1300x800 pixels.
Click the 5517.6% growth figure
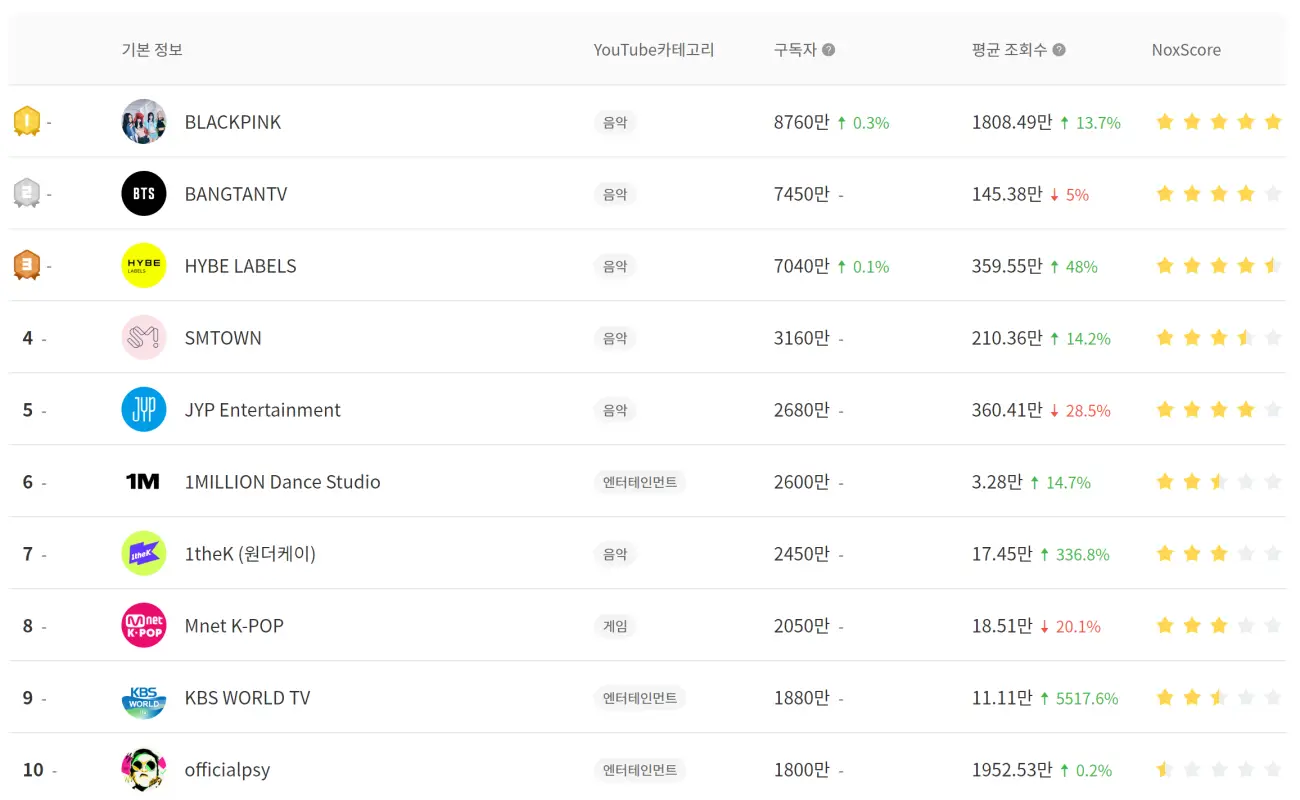(x=1087, y=699)
